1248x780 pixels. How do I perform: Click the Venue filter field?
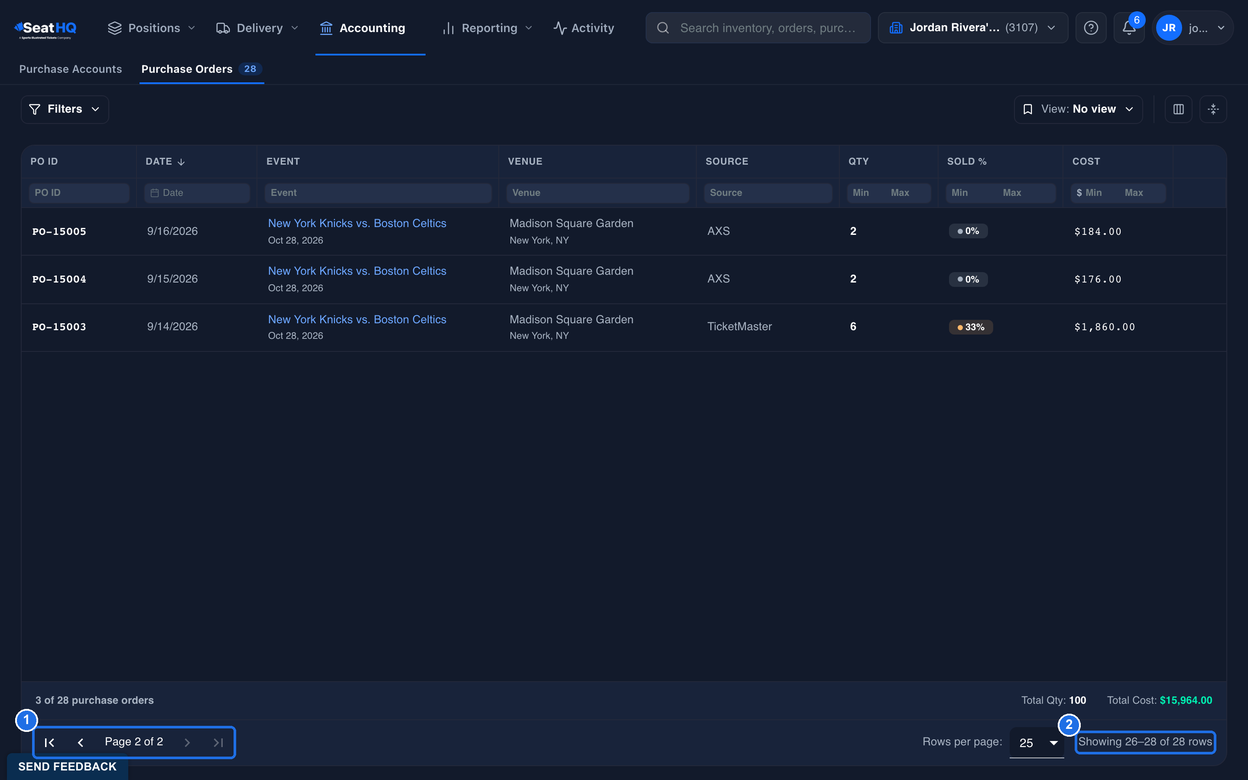click(x=598, y=193)
